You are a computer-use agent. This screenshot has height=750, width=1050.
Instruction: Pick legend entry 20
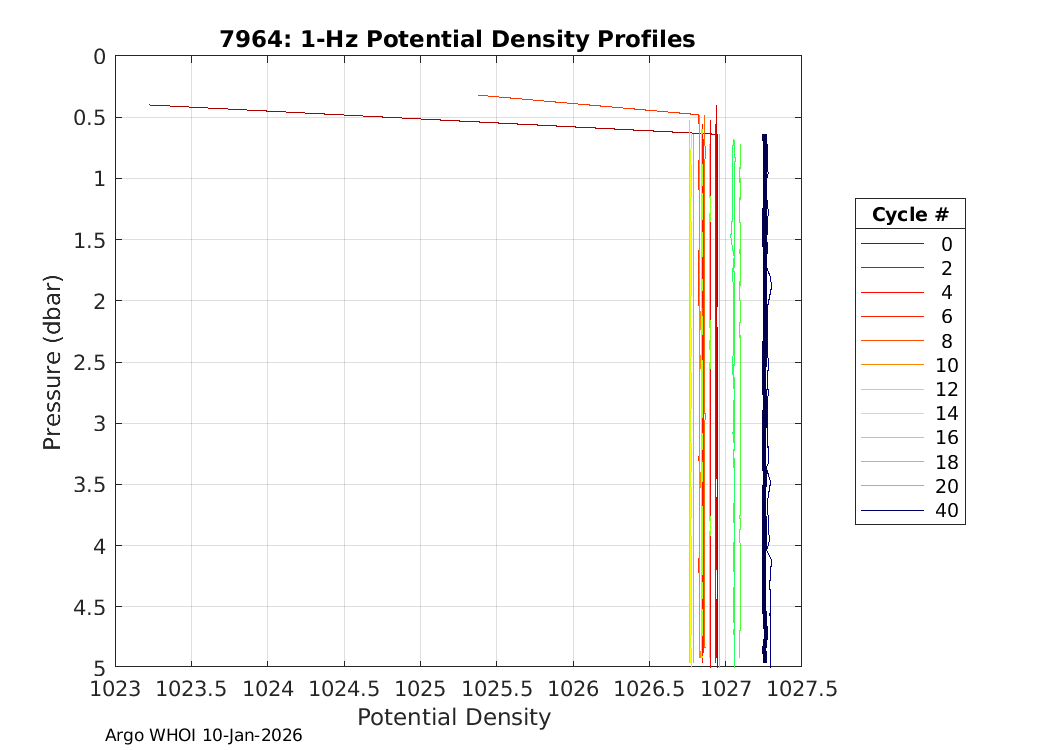pos(945,487)
